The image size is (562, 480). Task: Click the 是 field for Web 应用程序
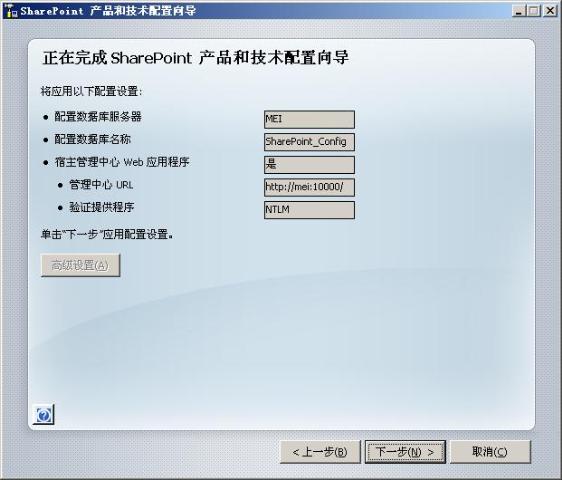[309, 165]
